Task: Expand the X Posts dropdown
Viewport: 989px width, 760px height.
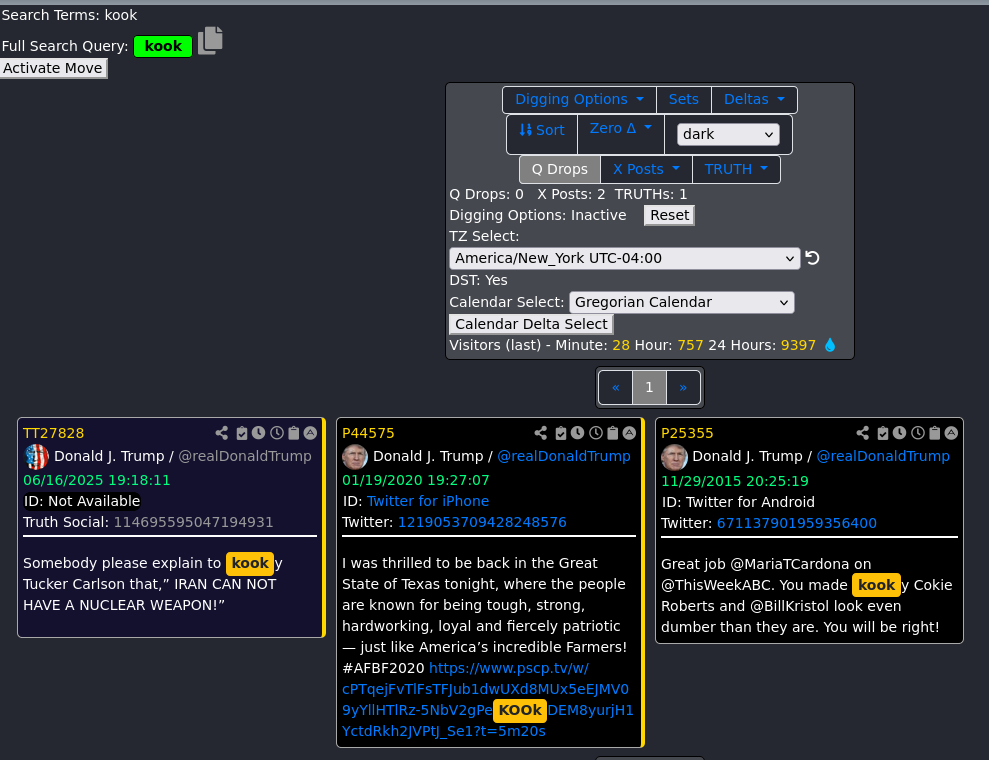Action: click(x=647, y=170)
